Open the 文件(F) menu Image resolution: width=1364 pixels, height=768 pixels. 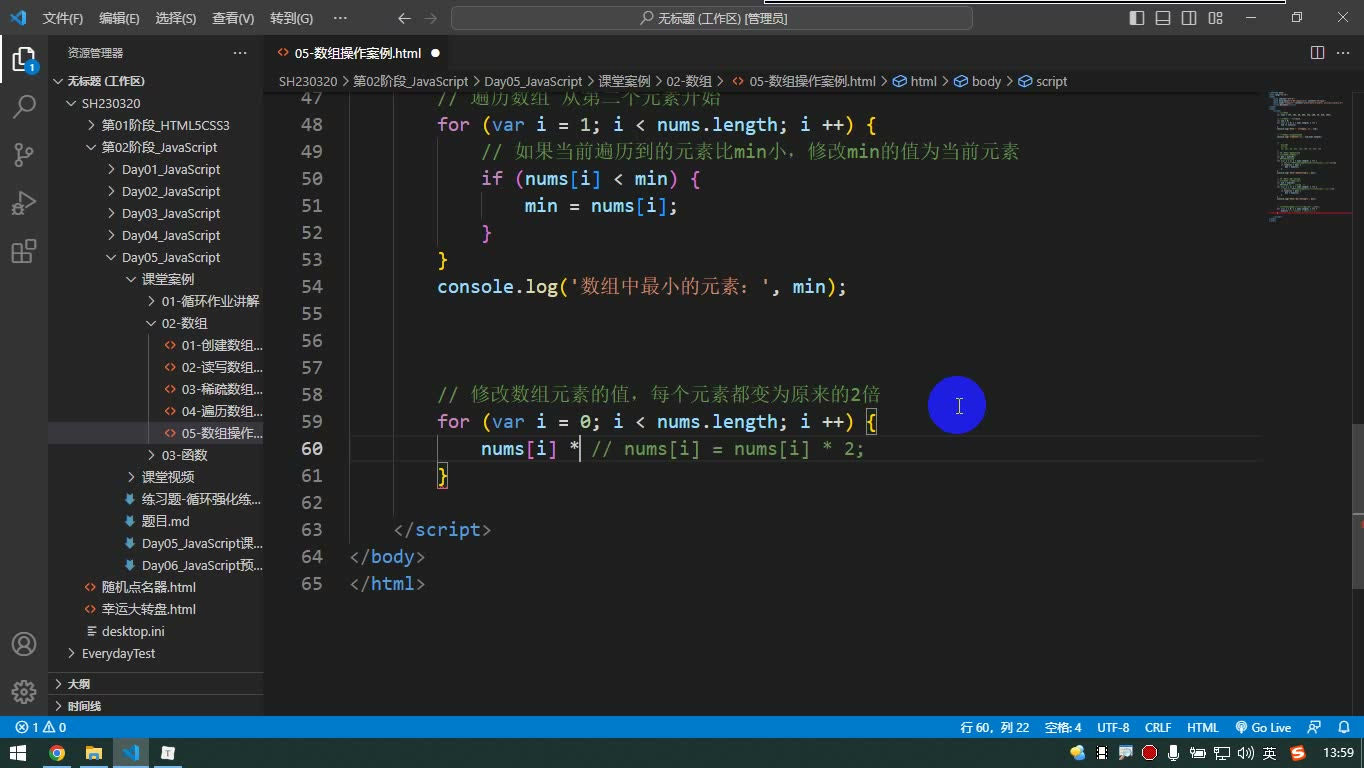point(63,18)
